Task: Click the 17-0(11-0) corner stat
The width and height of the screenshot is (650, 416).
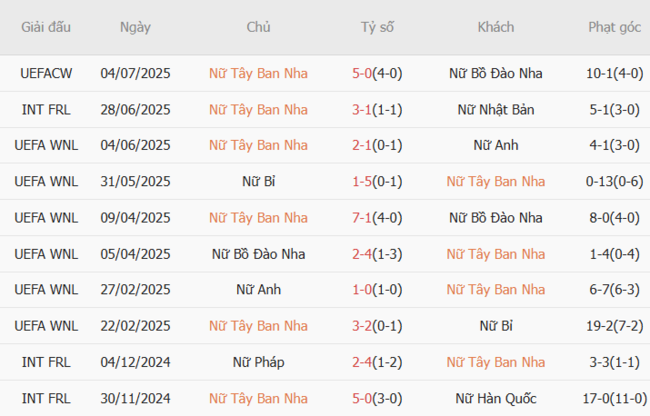Action: pos(614,397)
